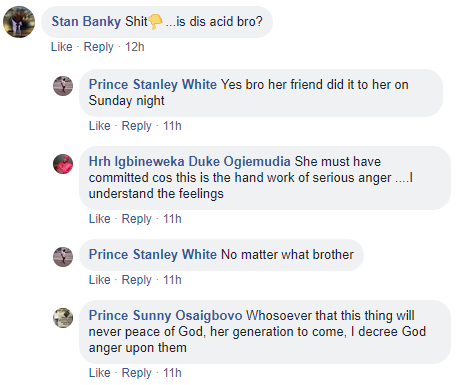Like 'No matter what brother' comment
The image size is (476, 385).
[99, 280]
